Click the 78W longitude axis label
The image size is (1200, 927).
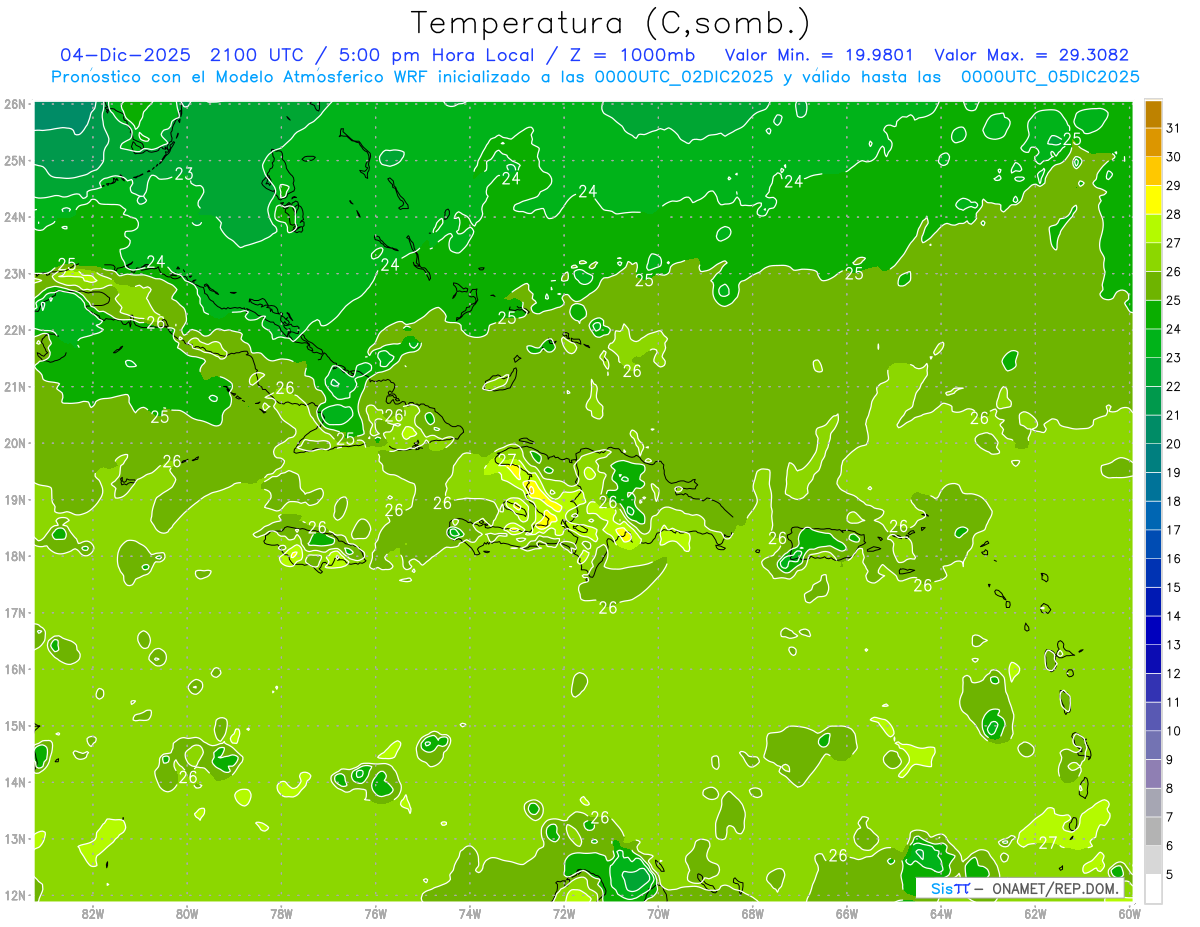[281, 912]
